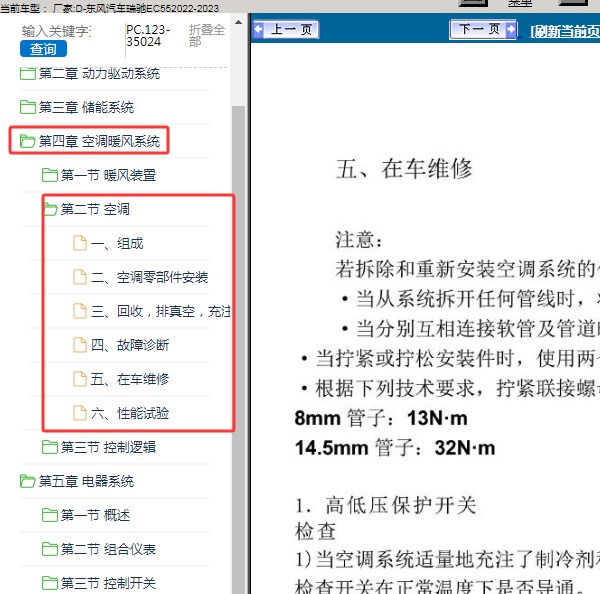The width and height of the screenshot is (600, 594).
Task: Open section 第一节 概述
Action: pos(95,515)
